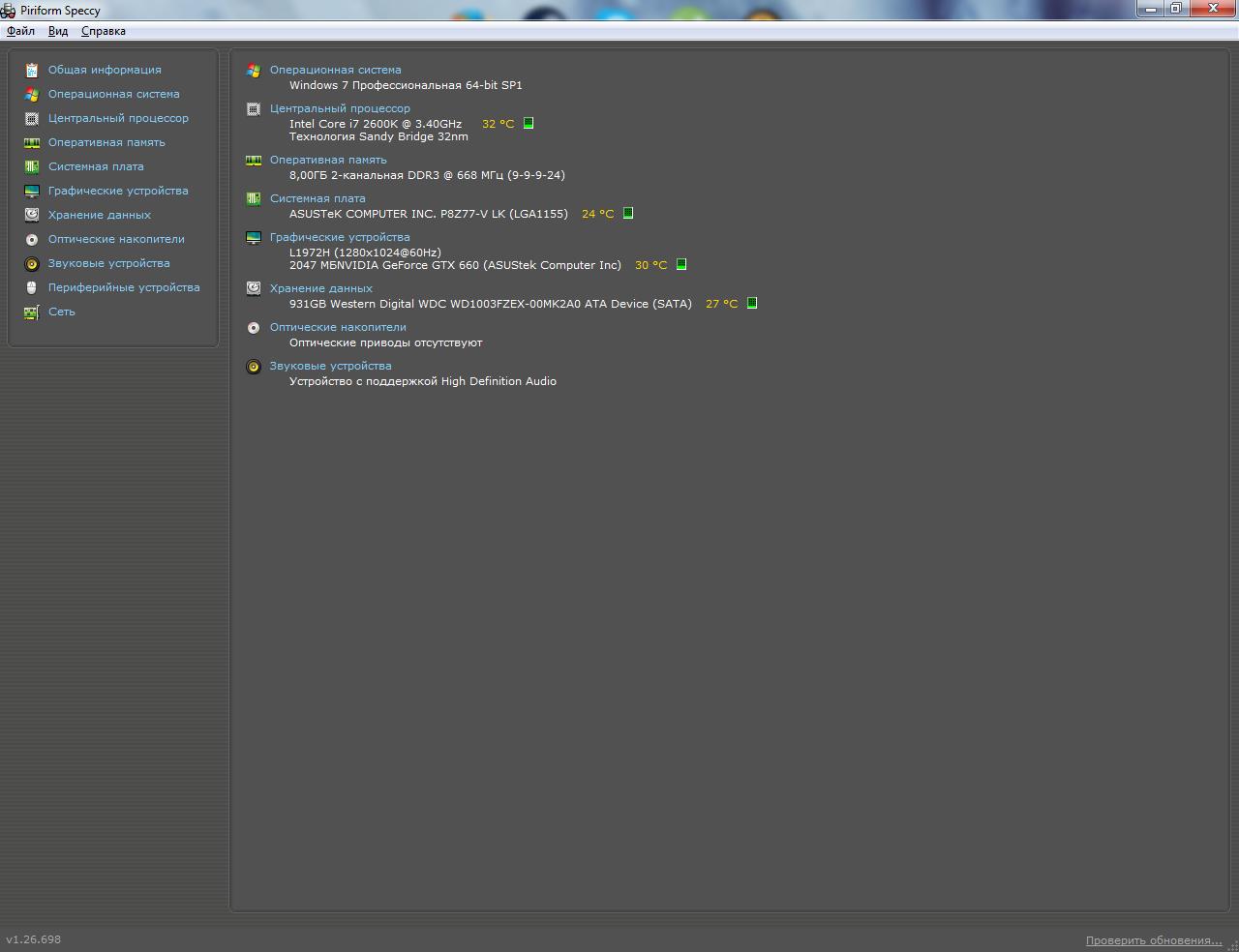Open the Вид menu

[x=58, y=31]
